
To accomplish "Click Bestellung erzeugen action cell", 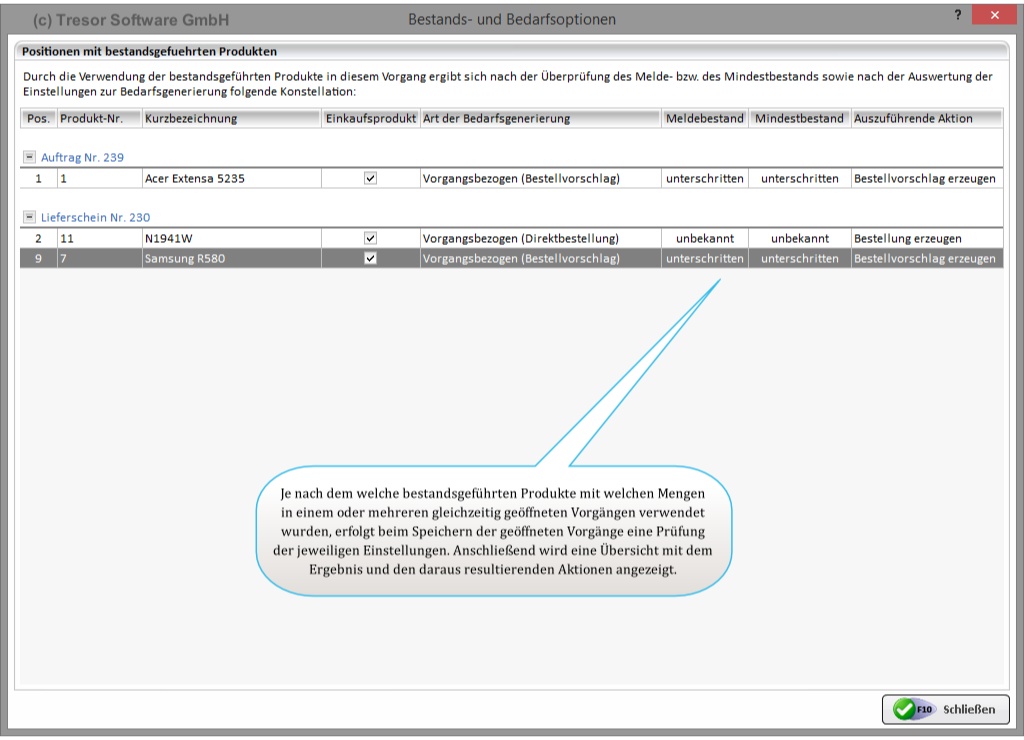I will 907,239.
